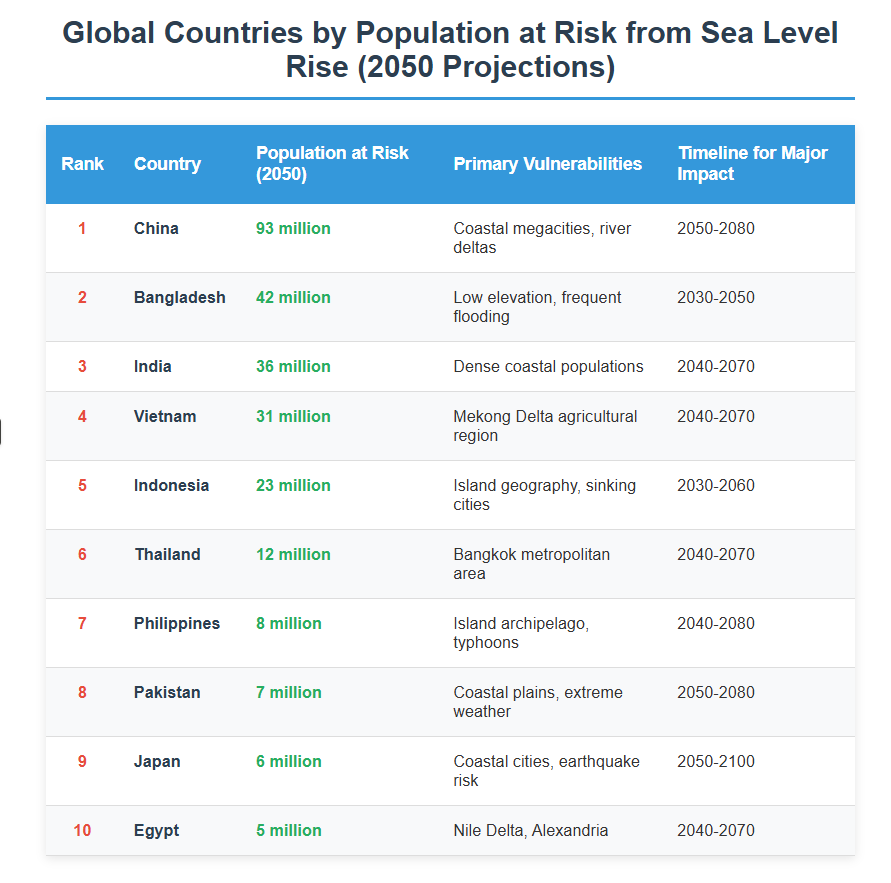Viewport: 891px width, 883px height.
Task: Select India's 36 million figure
Action: pyautogui.click(x=293, y=367)
